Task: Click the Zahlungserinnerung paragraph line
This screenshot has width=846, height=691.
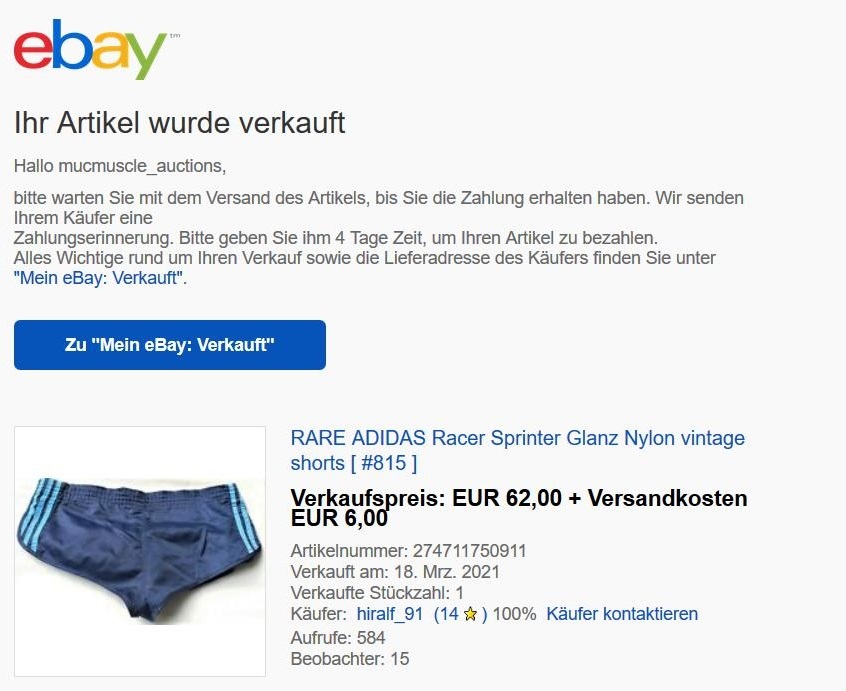Action: [x=336, y=238]
